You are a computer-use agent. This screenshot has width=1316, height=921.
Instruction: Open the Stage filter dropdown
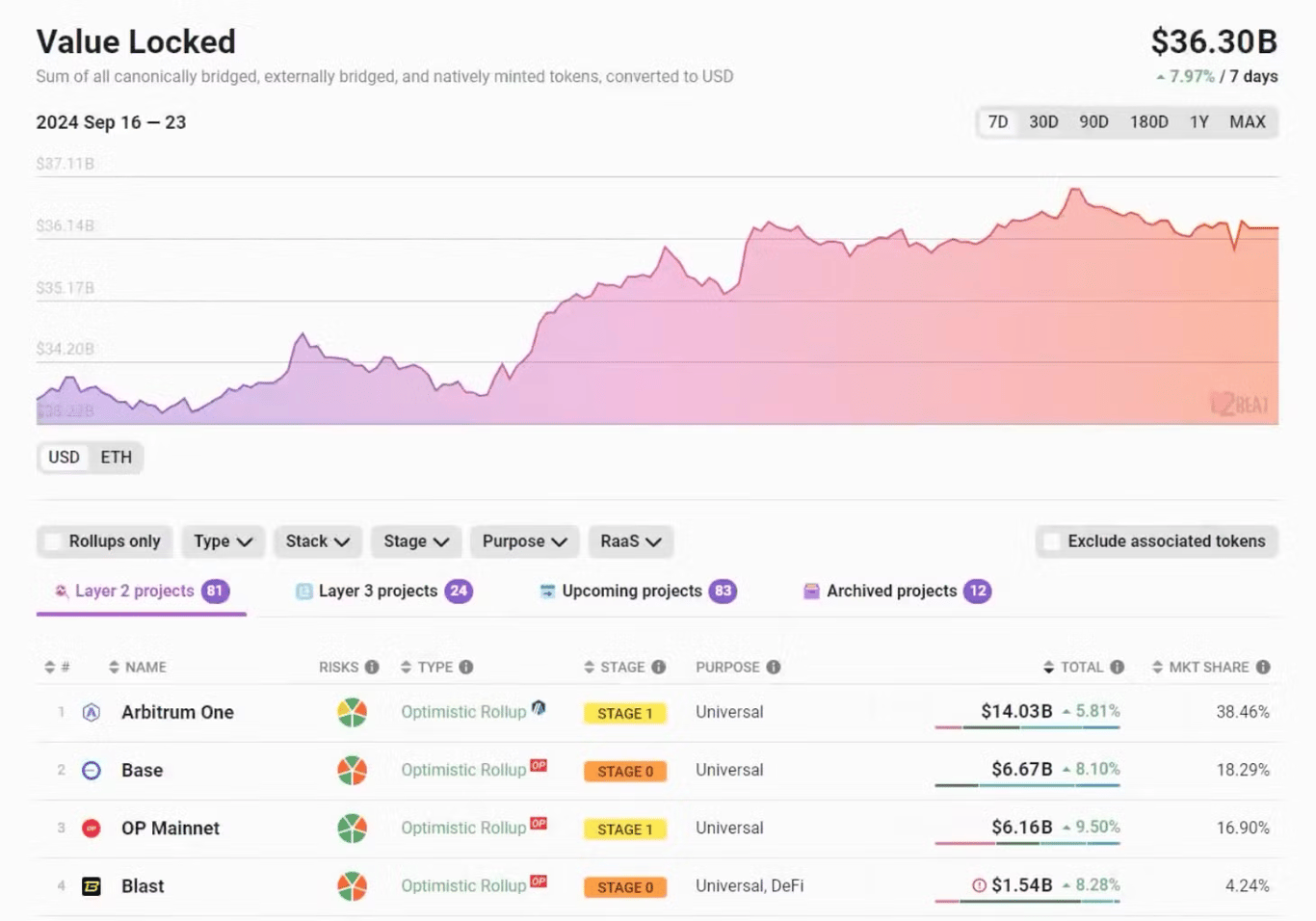416,541
